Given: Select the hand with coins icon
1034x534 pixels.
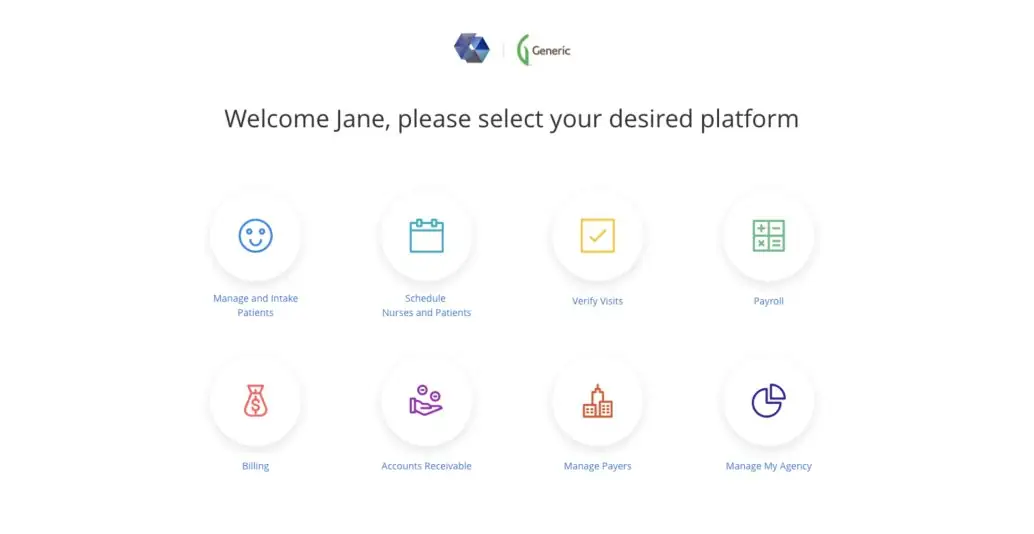Looking at the screenshot, I should [x=426, y=401].
